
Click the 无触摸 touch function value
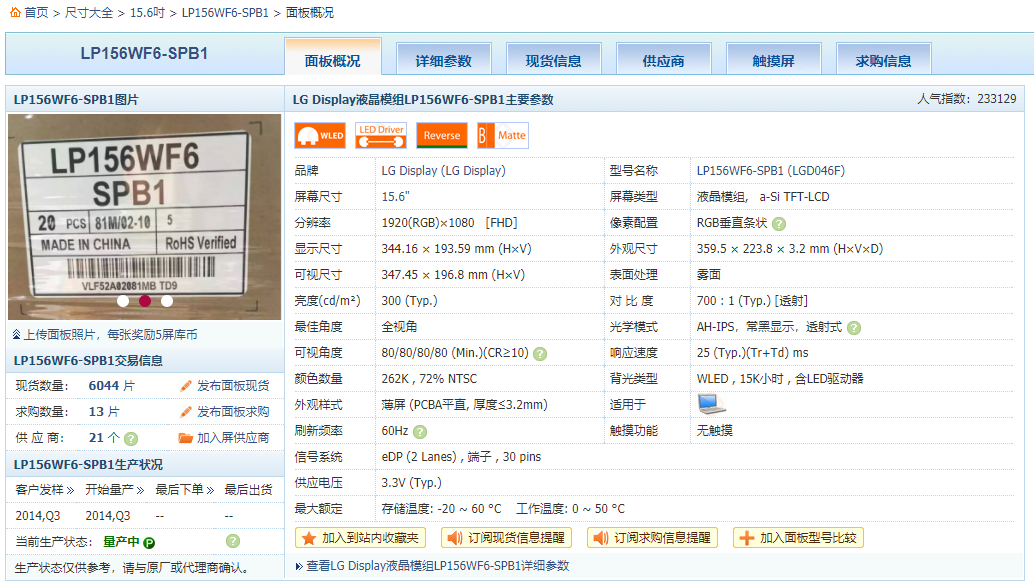[x=715, y=431]
